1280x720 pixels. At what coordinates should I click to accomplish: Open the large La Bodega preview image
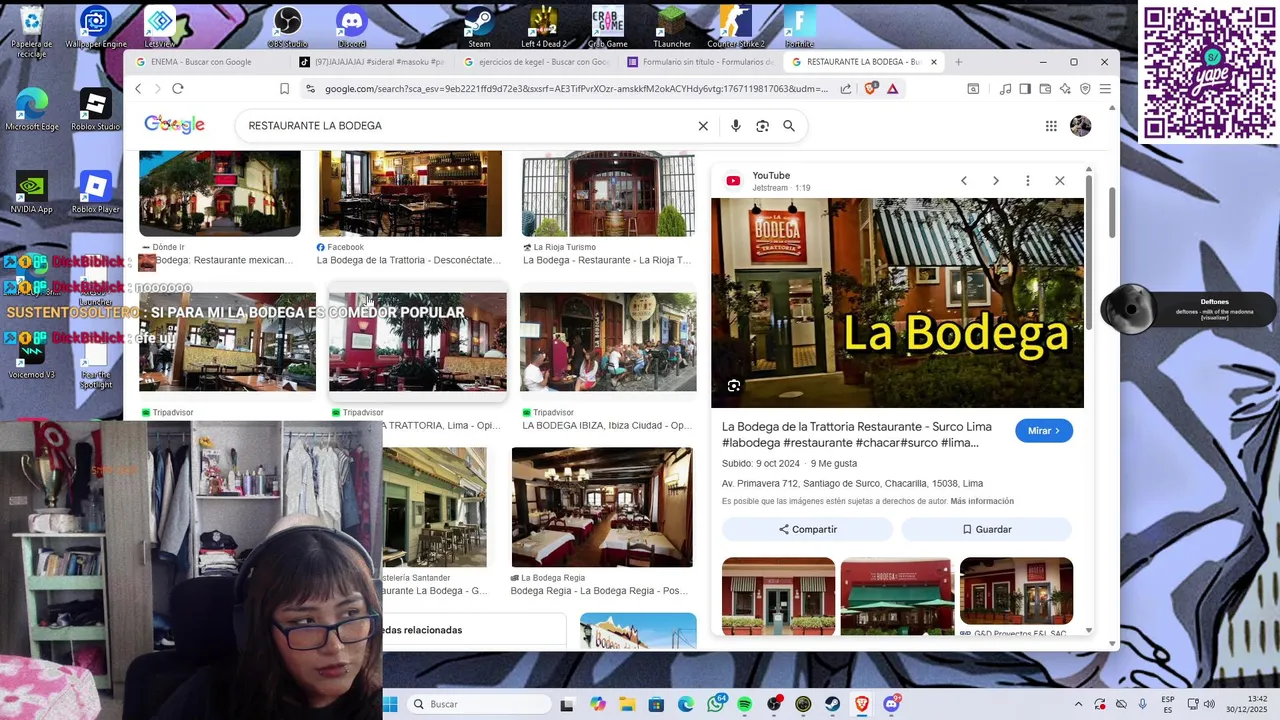coord(897,303)
